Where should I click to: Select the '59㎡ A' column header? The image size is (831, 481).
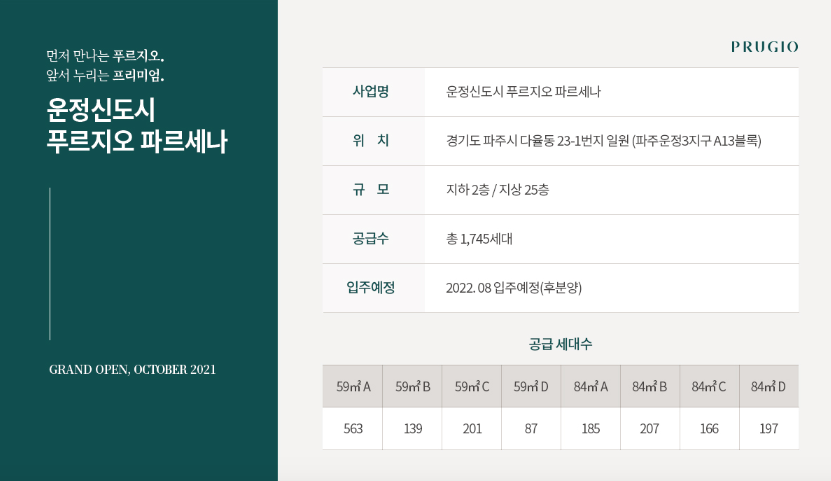pyautogui.click(x=353, y=386)
